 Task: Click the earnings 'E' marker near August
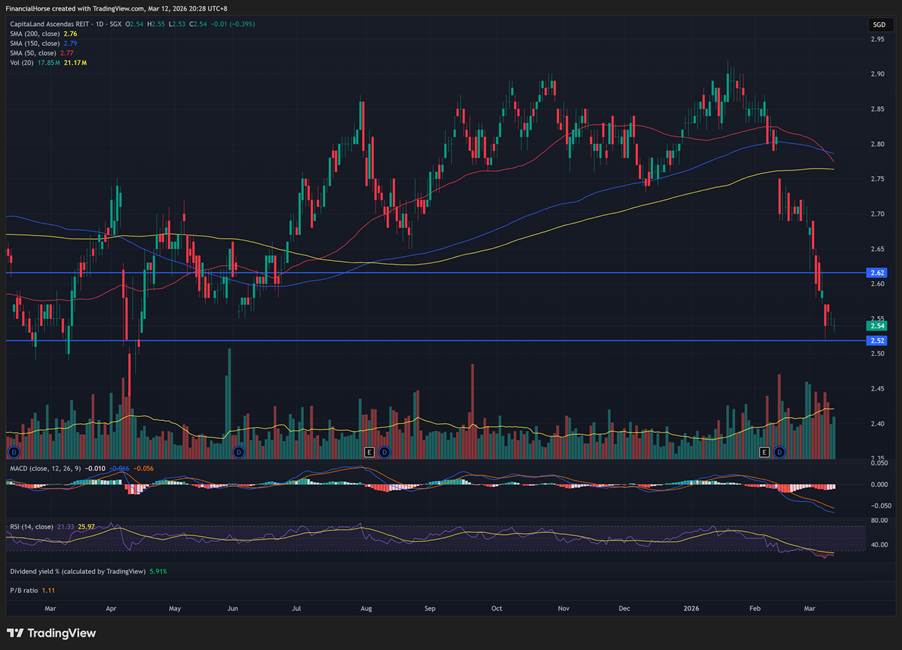pyautogui.click(x=369, y=453)
